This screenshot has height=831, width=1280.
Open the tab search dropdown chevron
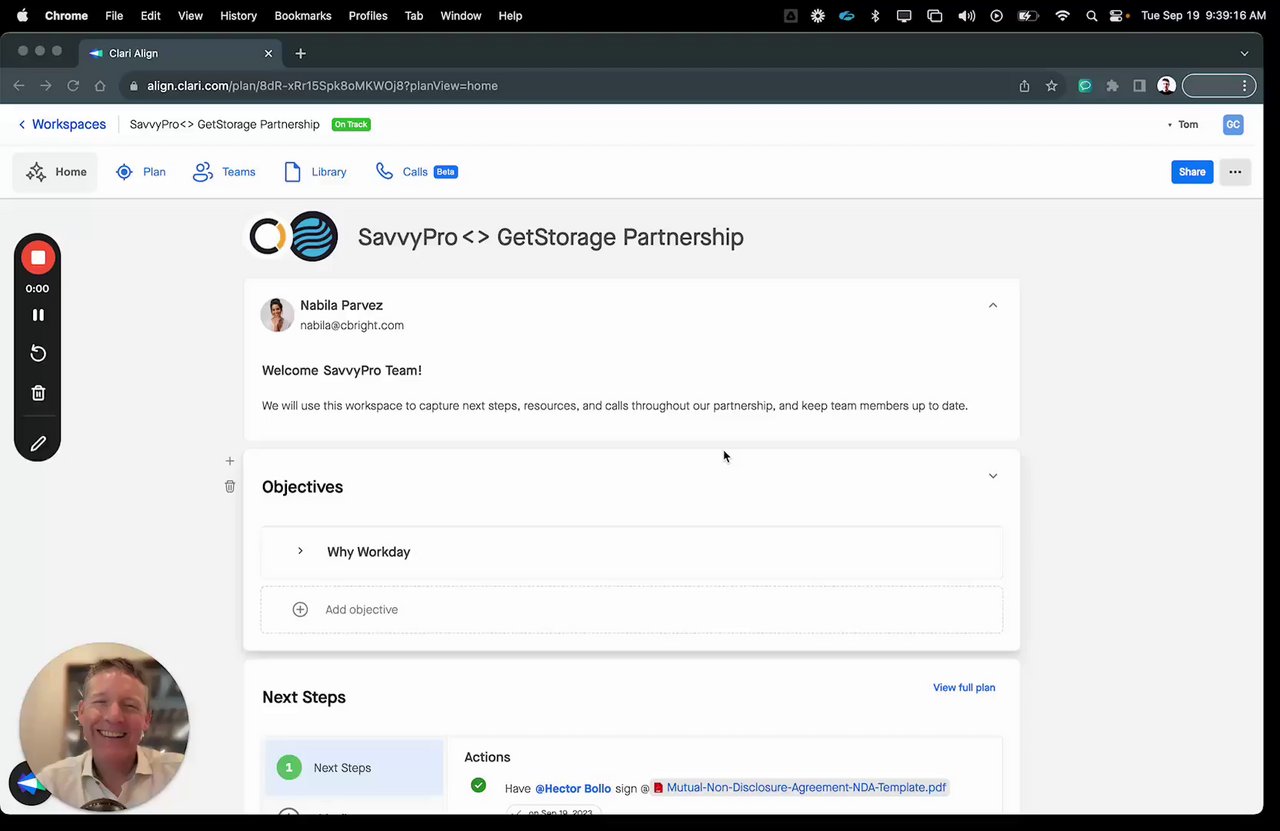(x=1244, y=53)
